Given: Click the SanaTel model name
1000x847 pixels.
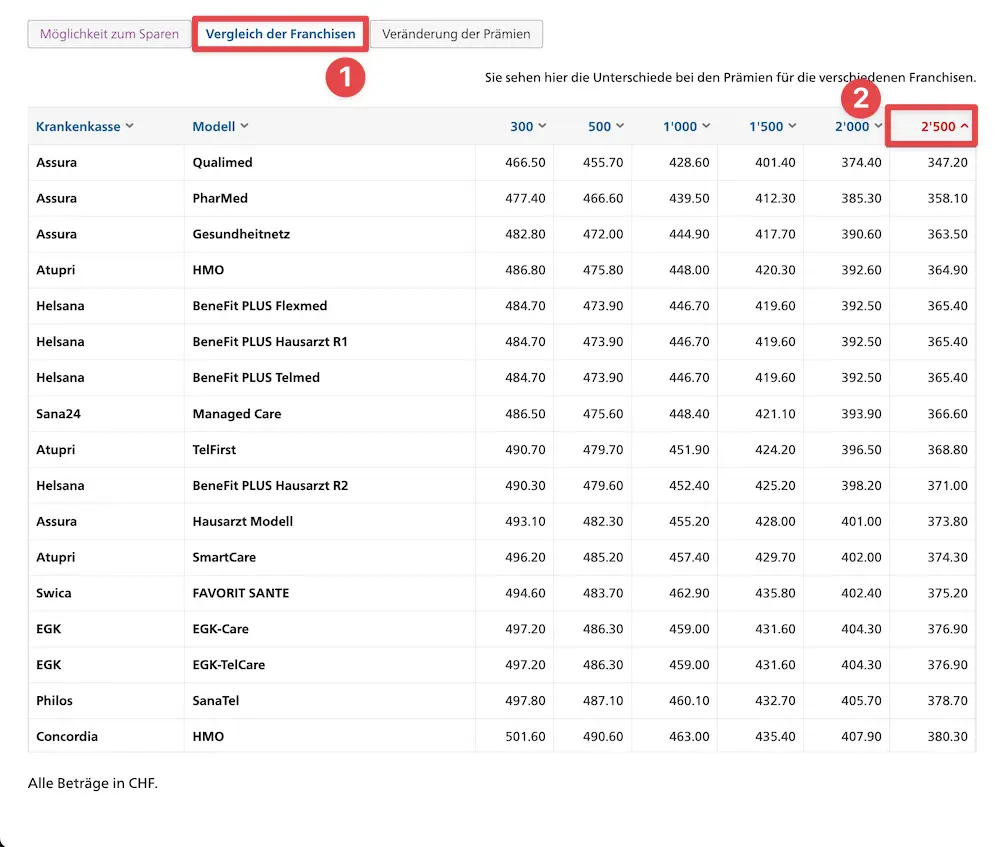Looking at the screenshot, I should click(x=216, y=700).
